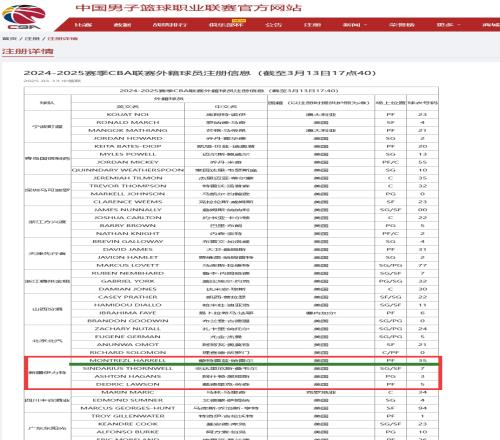Viewport: 500px width, 440px height.
Task: Select the JORDAN HOWARD name cell
Action: 128,138
